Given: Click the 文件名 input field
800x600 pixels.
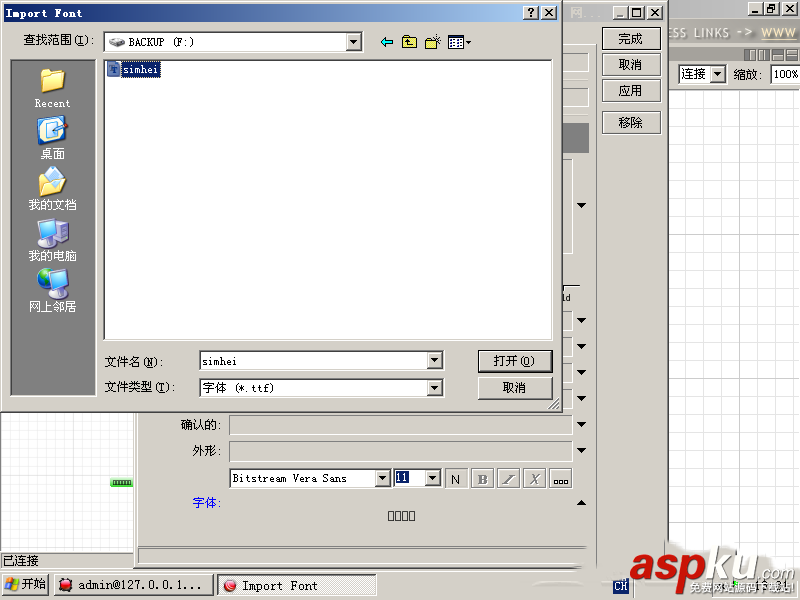Looking at the screenshot, I should (x=313, y=361).
